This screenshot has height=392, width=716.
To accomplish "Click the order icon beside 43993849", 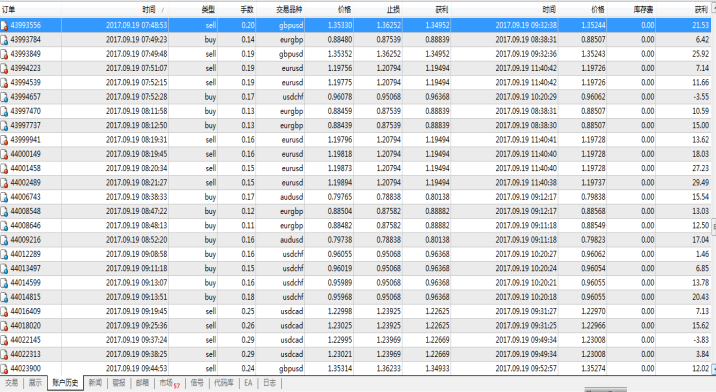I will click(4, 54).
